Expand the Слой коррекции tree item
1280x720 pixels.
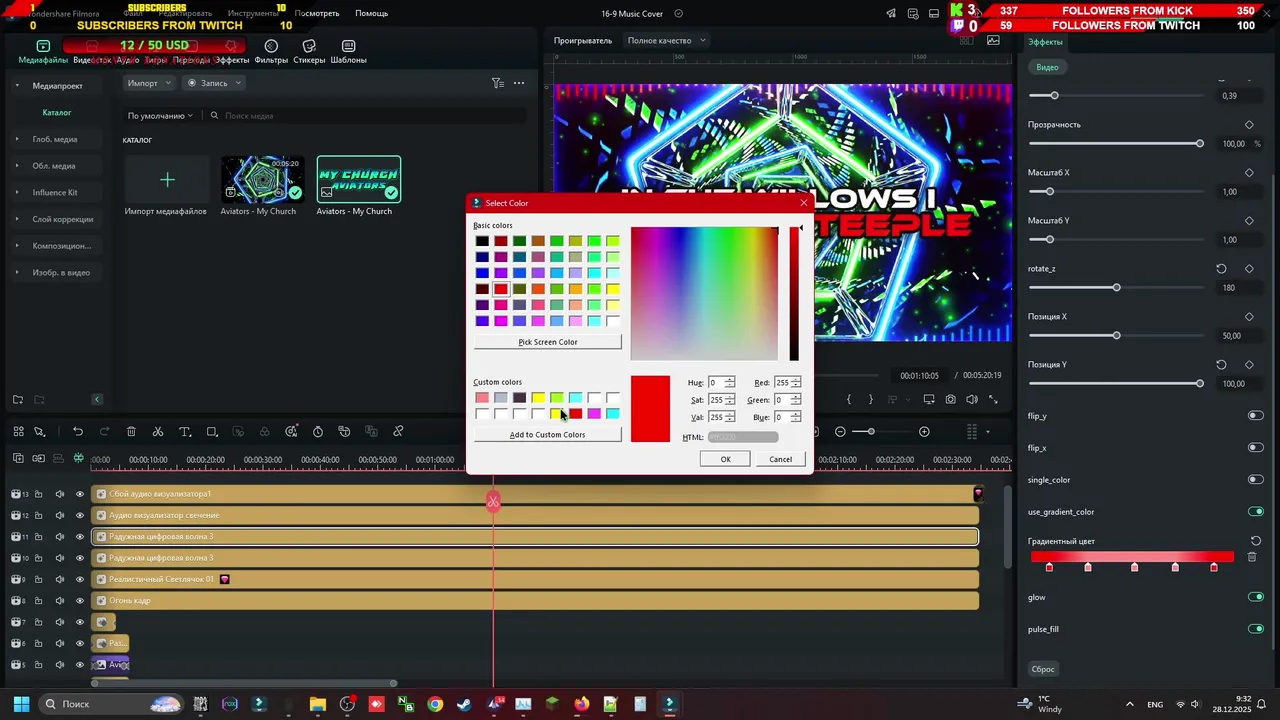[17, 219]
